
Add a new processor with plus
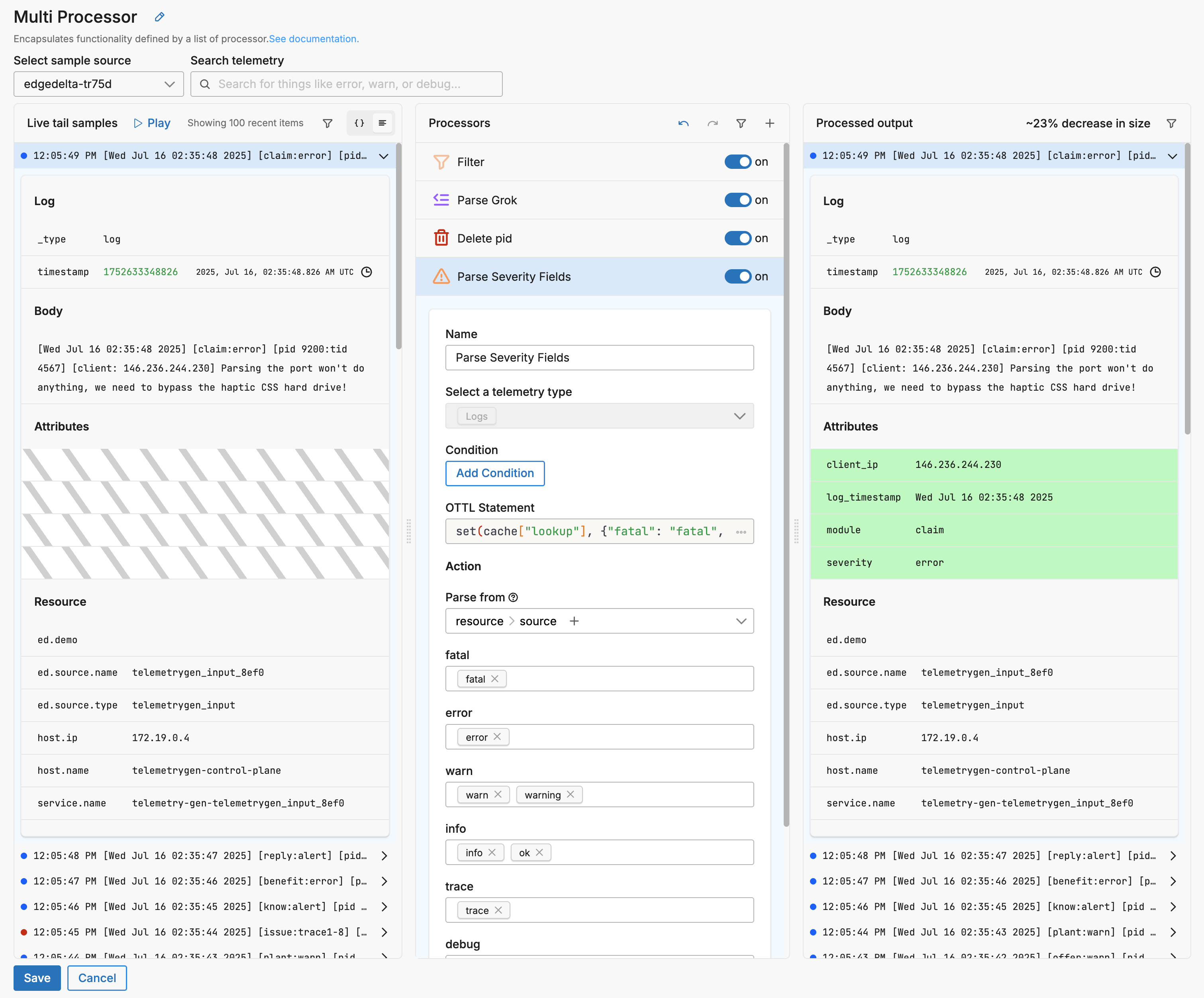(769, 123)
